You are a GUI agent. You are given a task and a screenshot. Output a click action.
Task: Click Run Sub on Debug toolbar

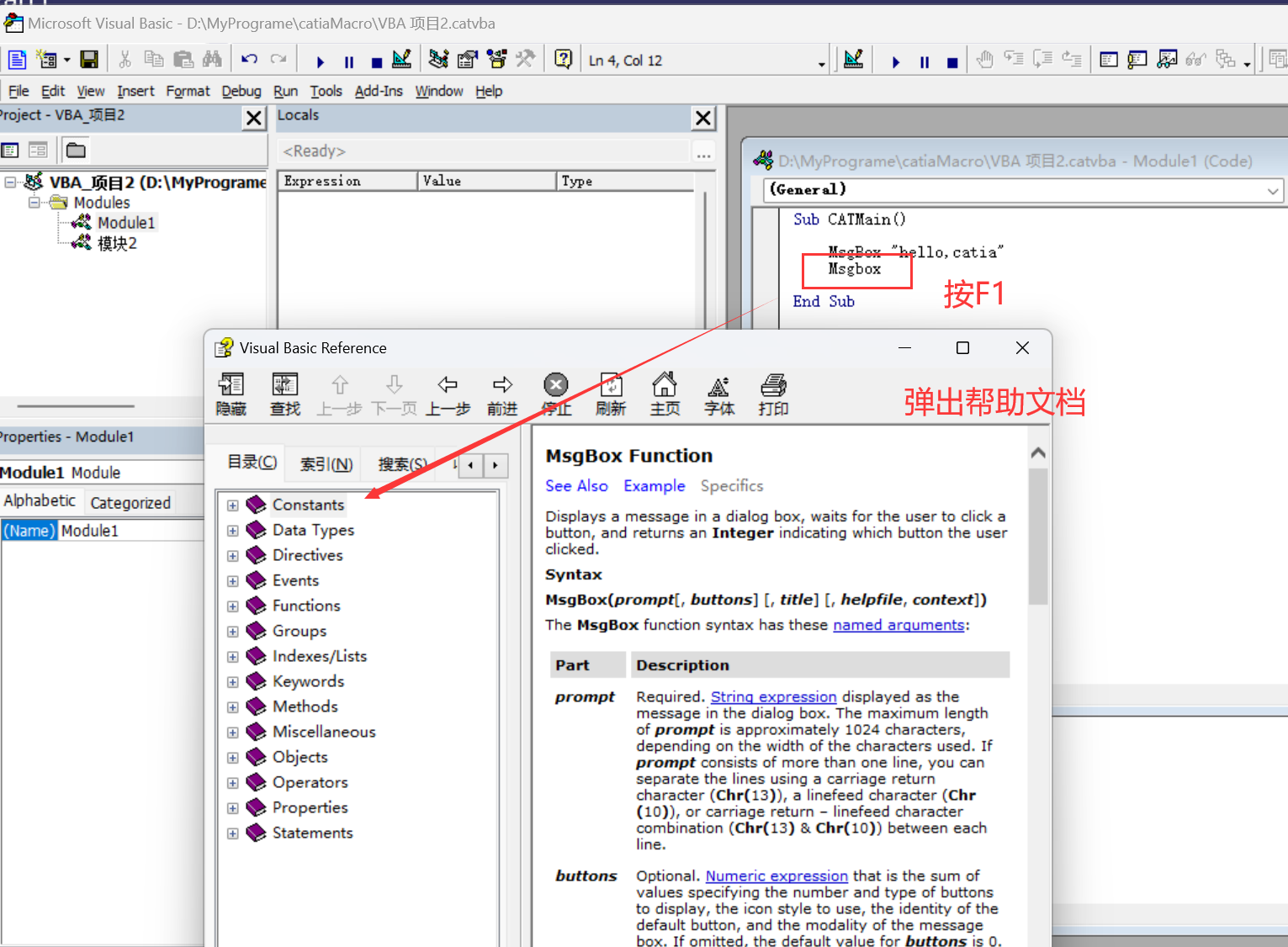tap(896, 61)
